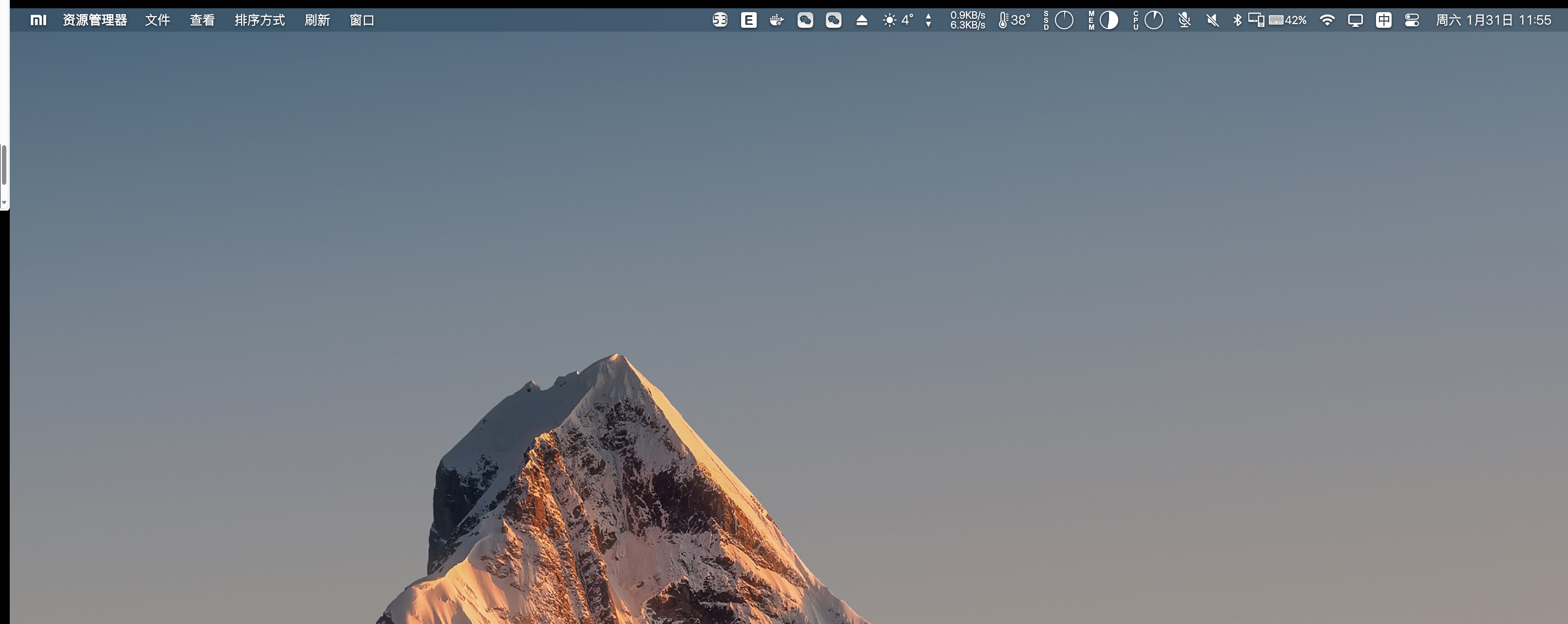Open the Control Center toggles icon

(x=1412, y=20)
